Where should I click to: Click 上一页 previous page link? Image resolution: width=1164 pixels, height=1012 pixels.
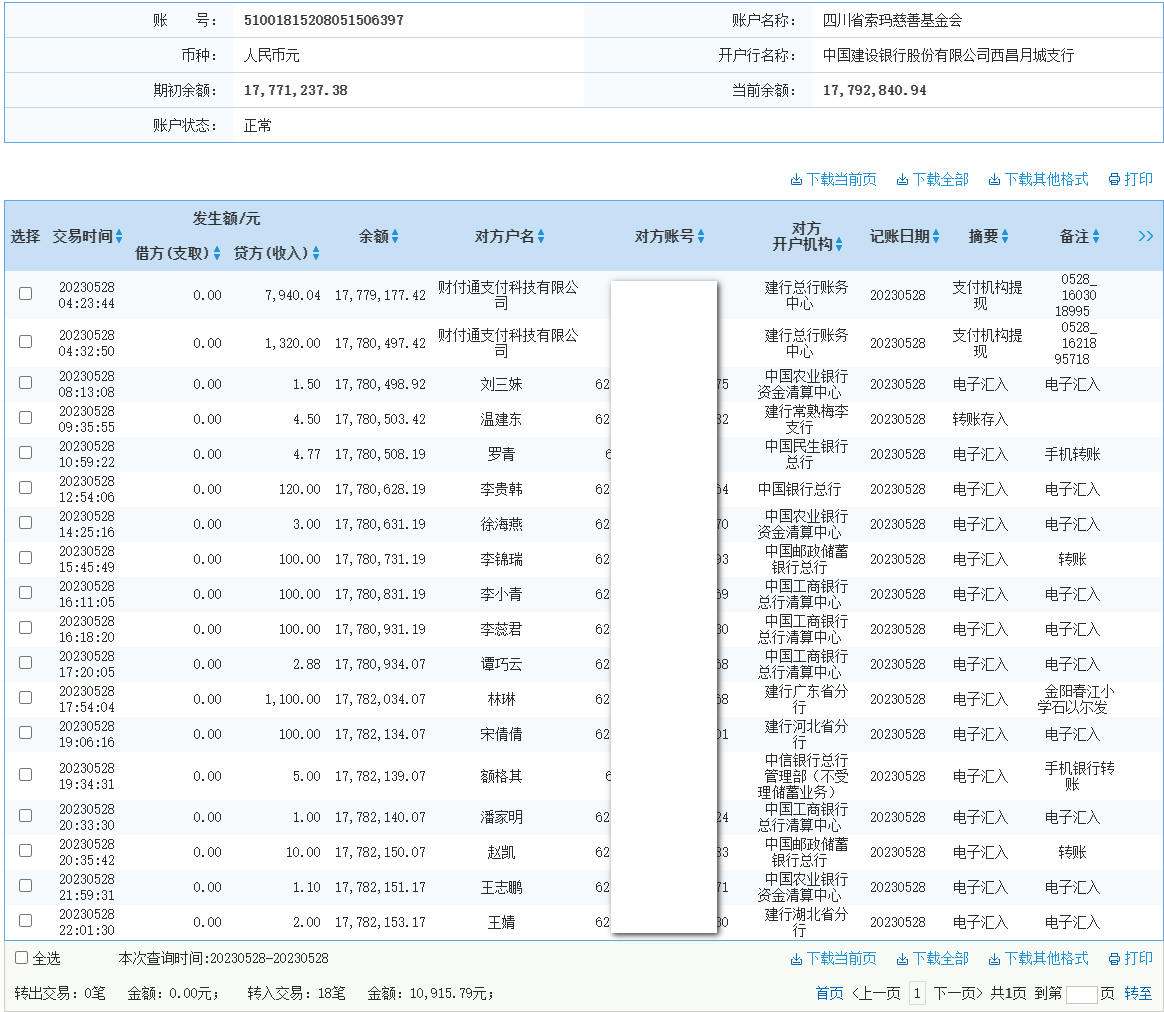[x=876, y=993]
